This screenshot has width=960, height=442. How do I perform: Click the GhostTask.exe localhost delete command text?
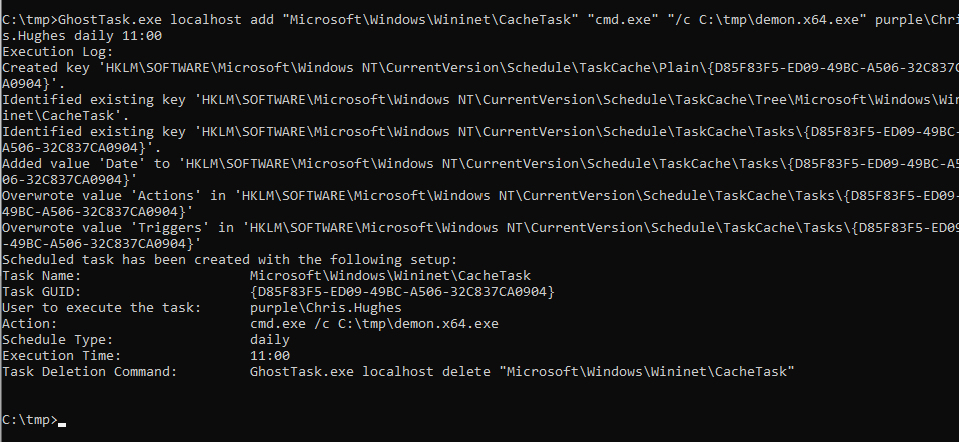[x=522, y=371]
